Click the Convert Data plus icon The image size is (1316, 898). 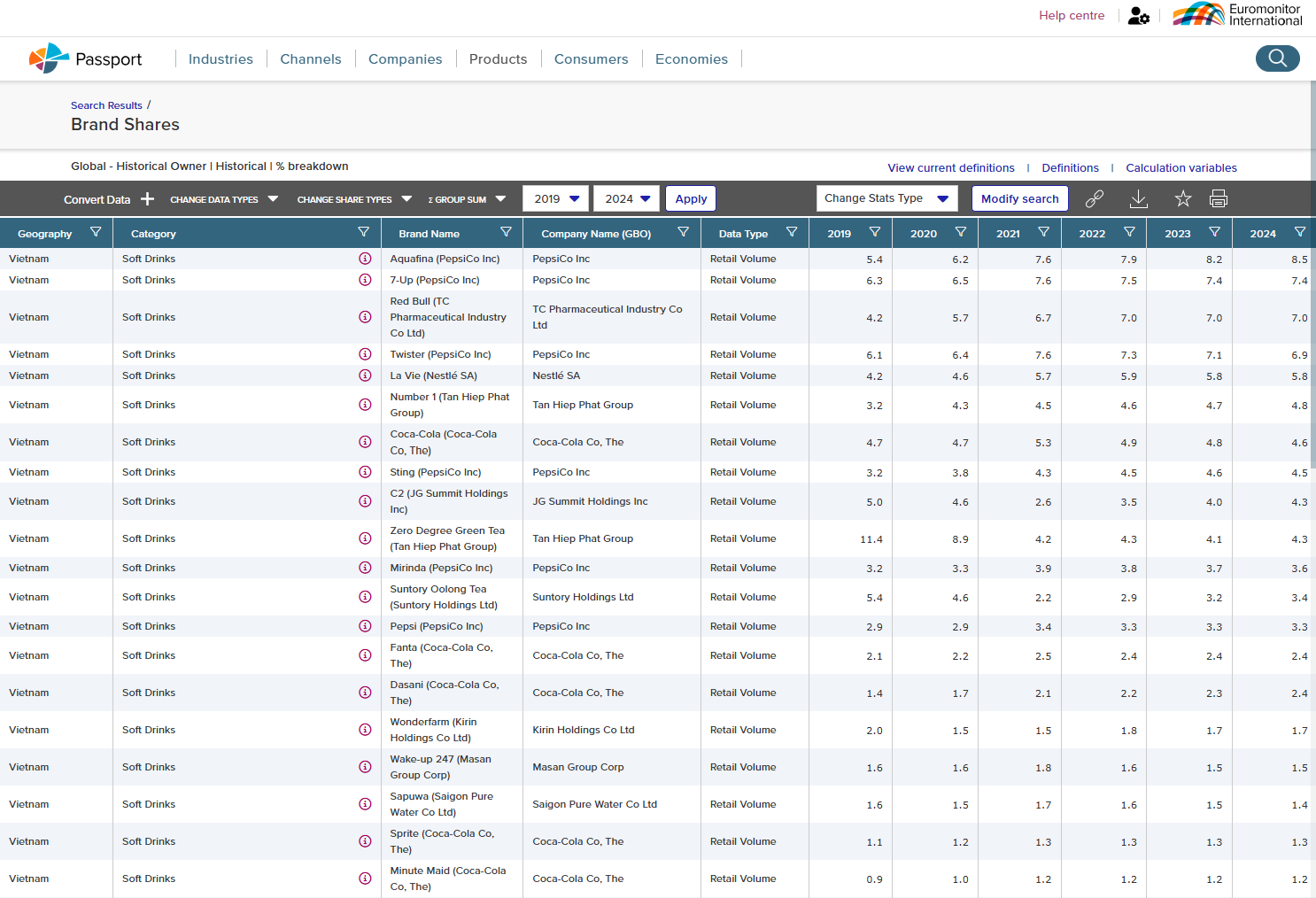[x=148, y=199]
